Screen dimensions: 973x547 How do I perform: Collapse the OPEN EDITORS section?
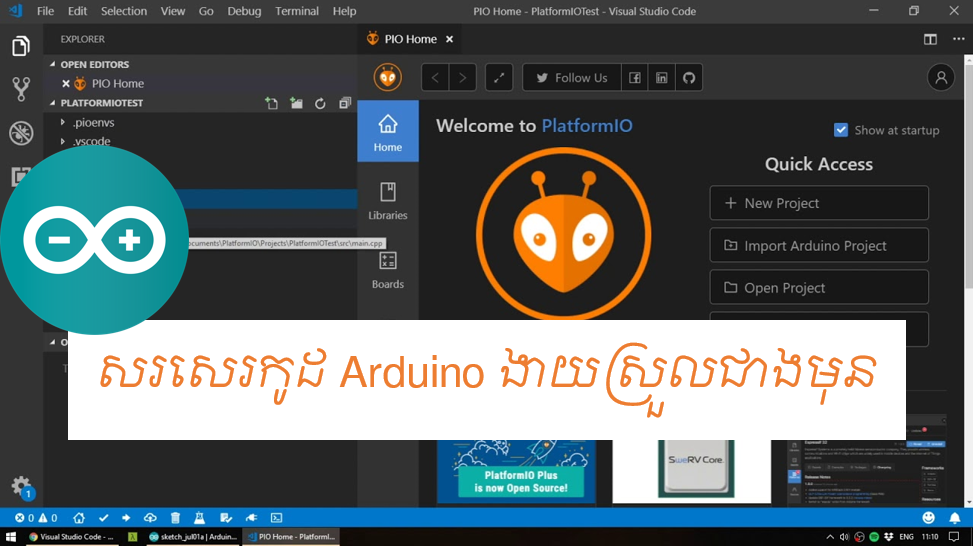[x=53, y=65]
